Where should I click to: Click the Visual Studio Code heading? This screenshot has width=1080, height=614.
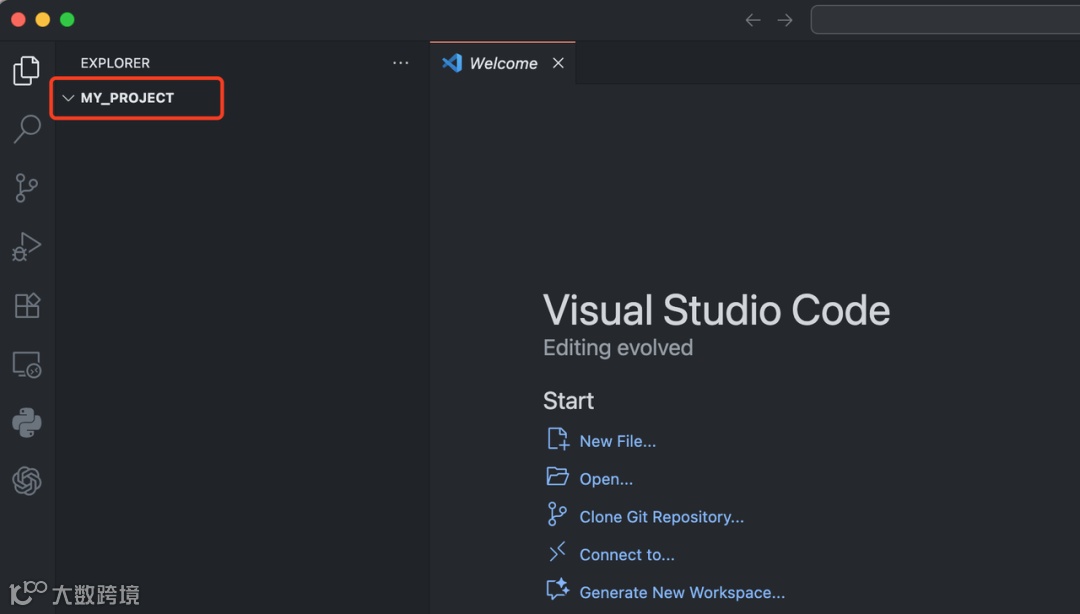(716, 310)
